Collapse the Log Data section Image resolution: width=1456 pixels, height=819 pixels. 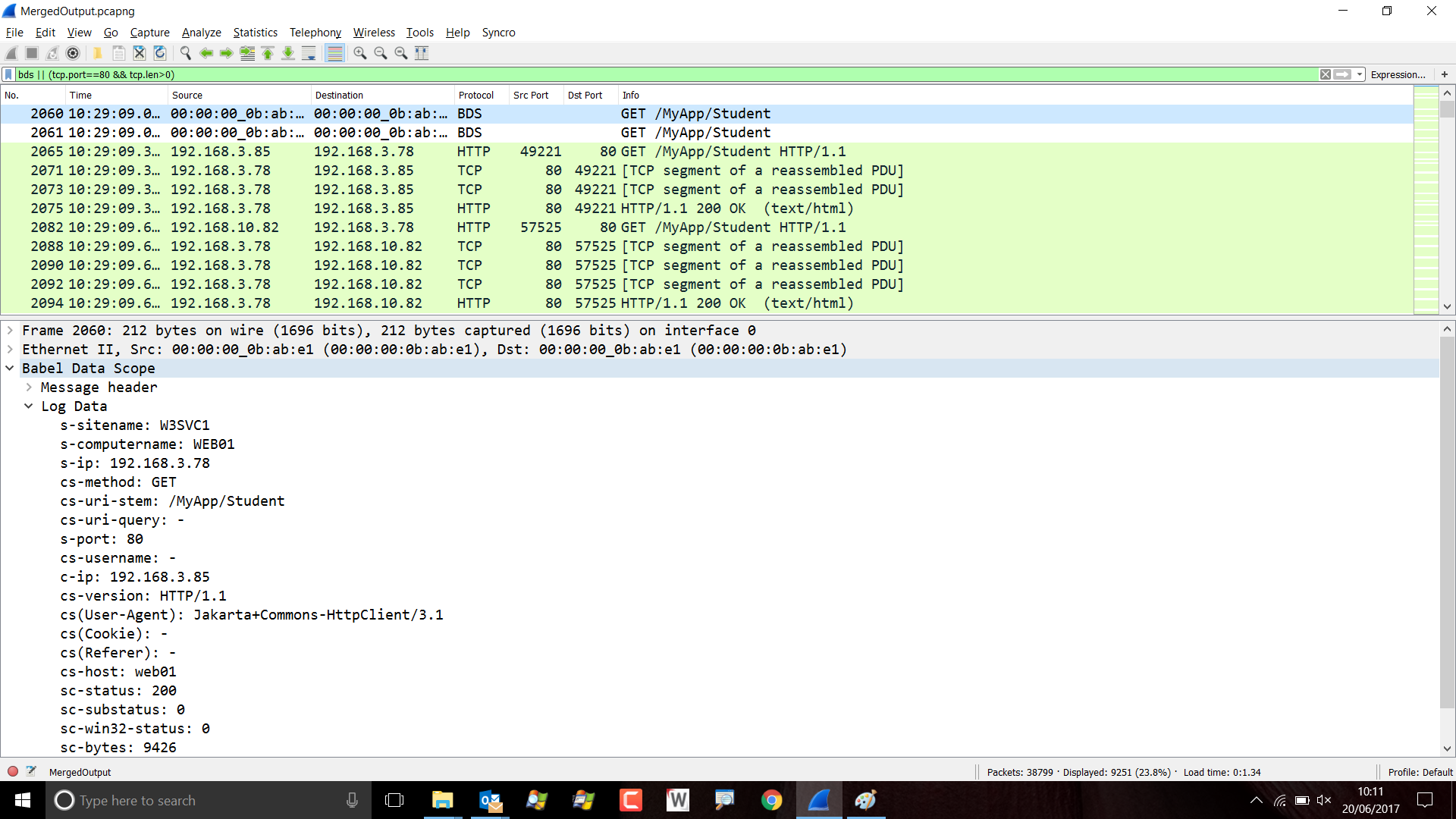pos(29,406)
